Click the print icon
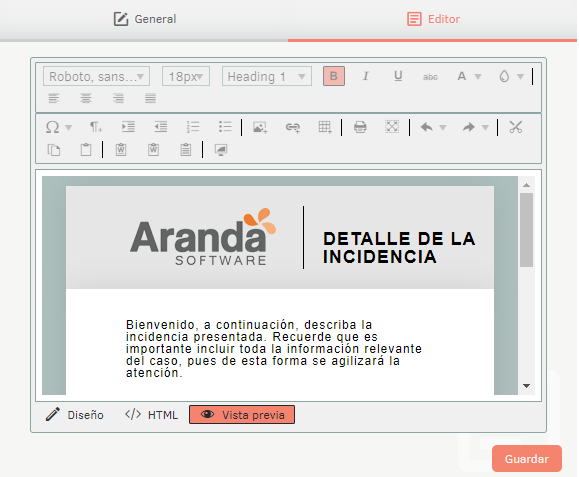 point(360,127)
